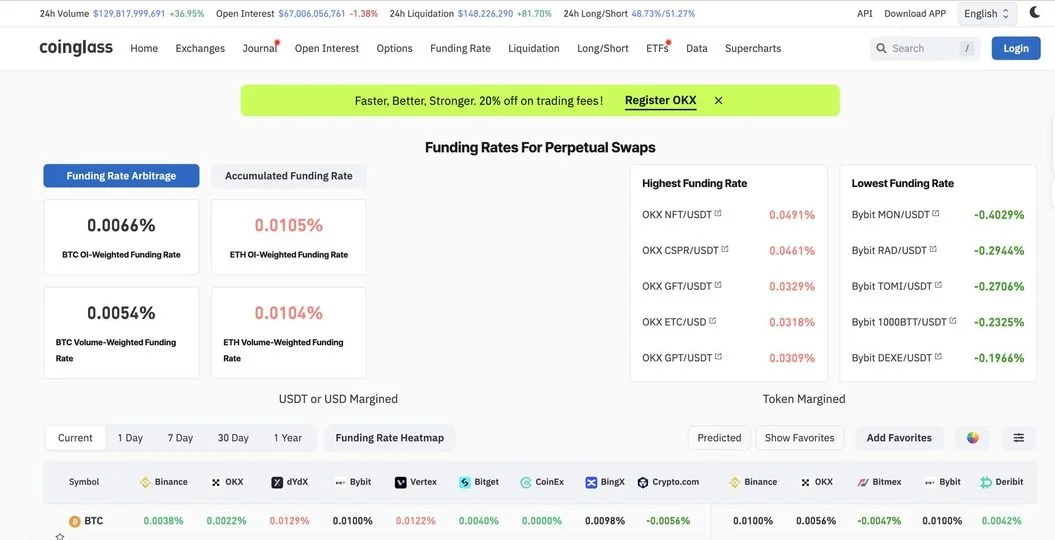Focus the Search input field
The height and width of the screenshot is (540, 1055).
(925, 48)
